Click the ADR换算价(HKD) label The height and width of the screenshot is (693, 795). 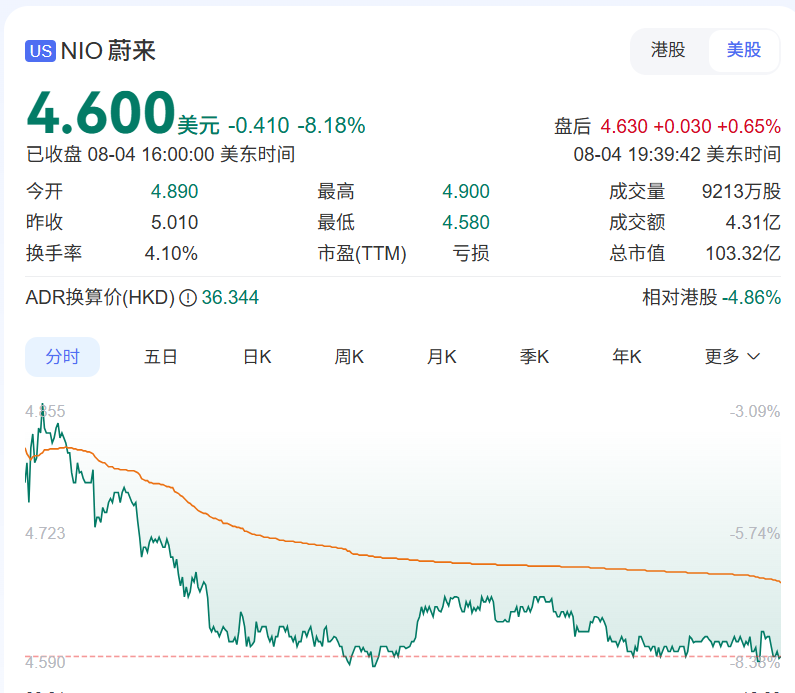point(100,298)
